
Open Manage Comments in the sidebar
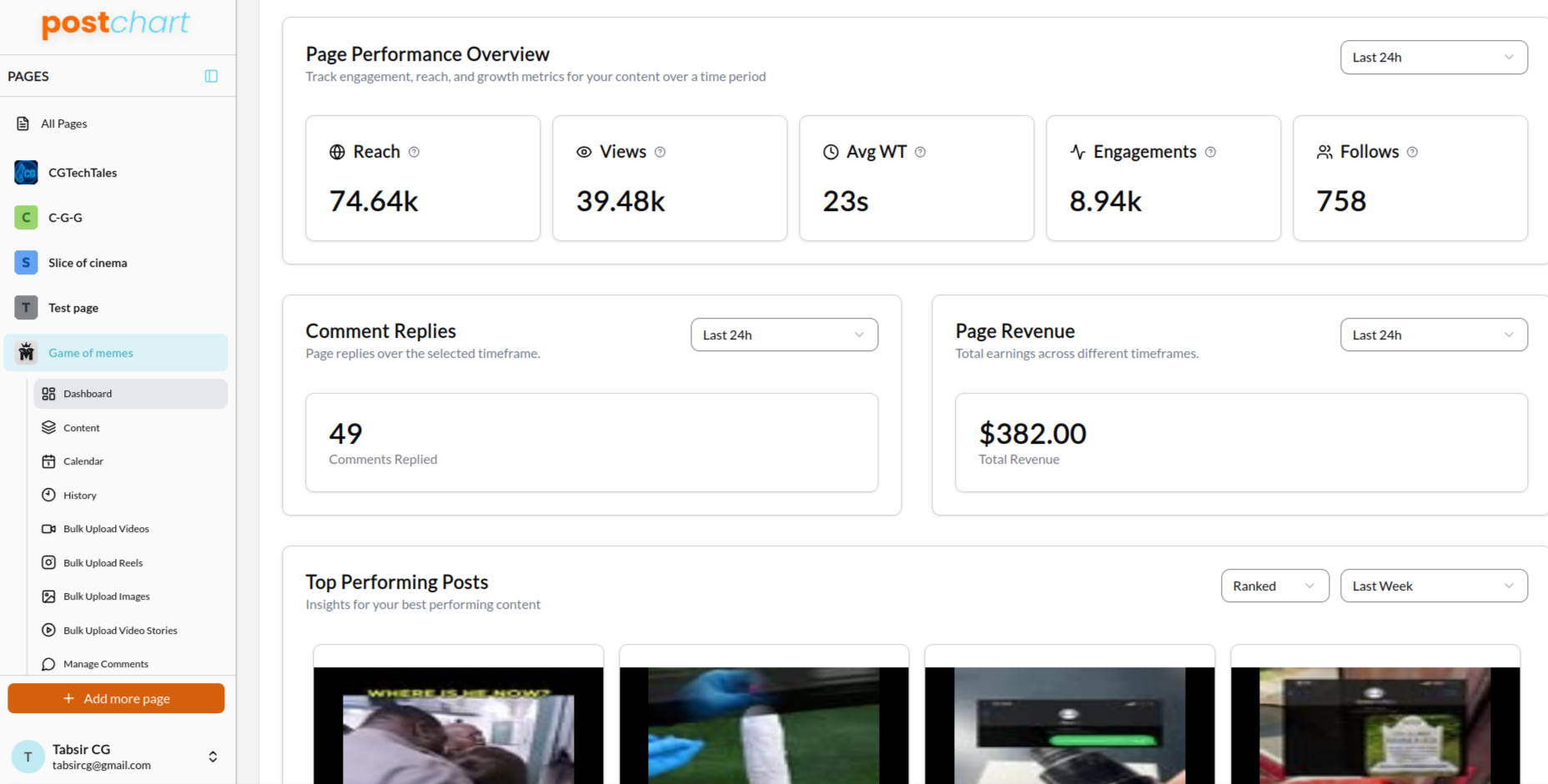pos(105,664)
